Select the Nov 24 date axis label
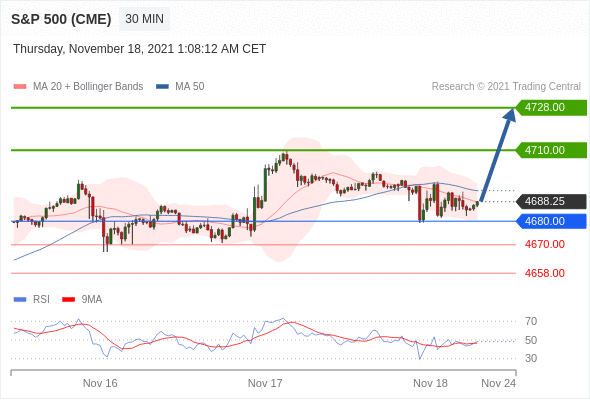 (499, 383)
